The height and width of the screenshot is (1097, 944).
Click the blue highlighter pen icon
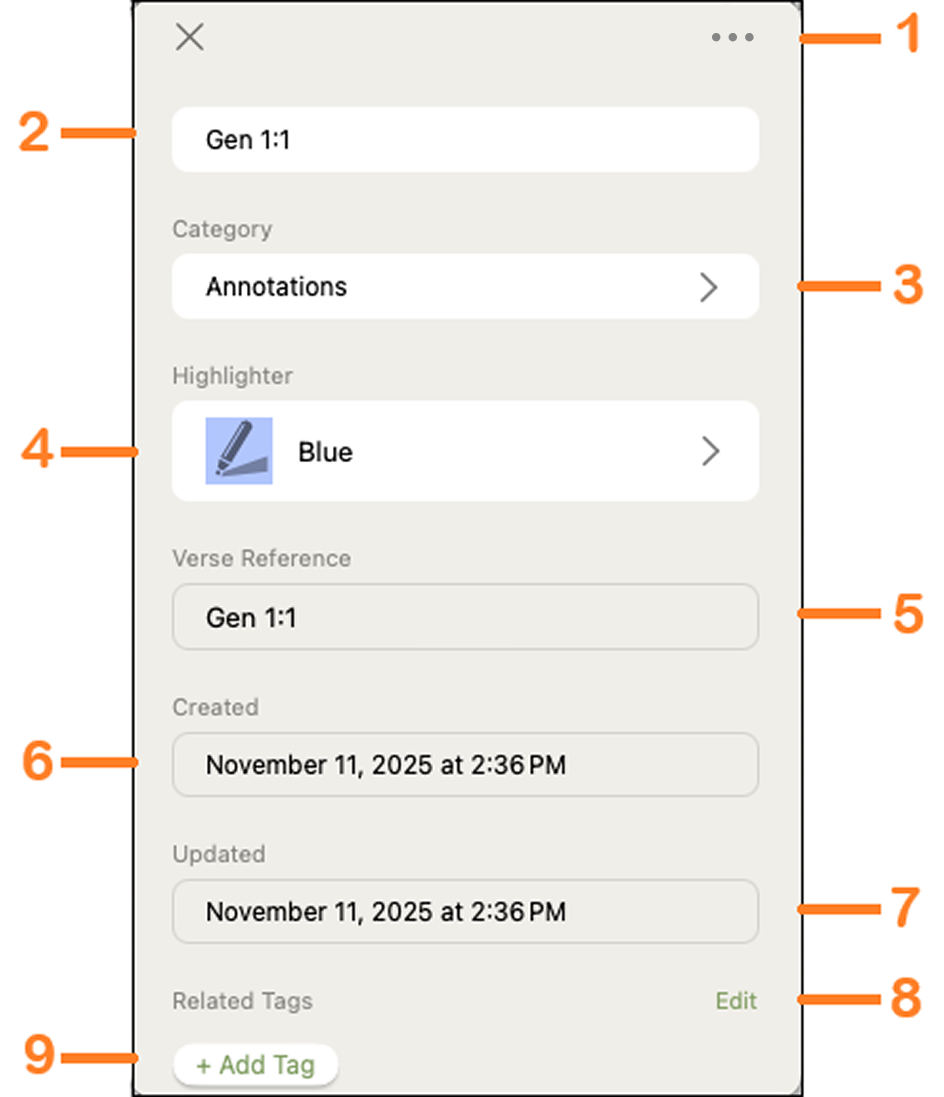[x=239, y=451]
